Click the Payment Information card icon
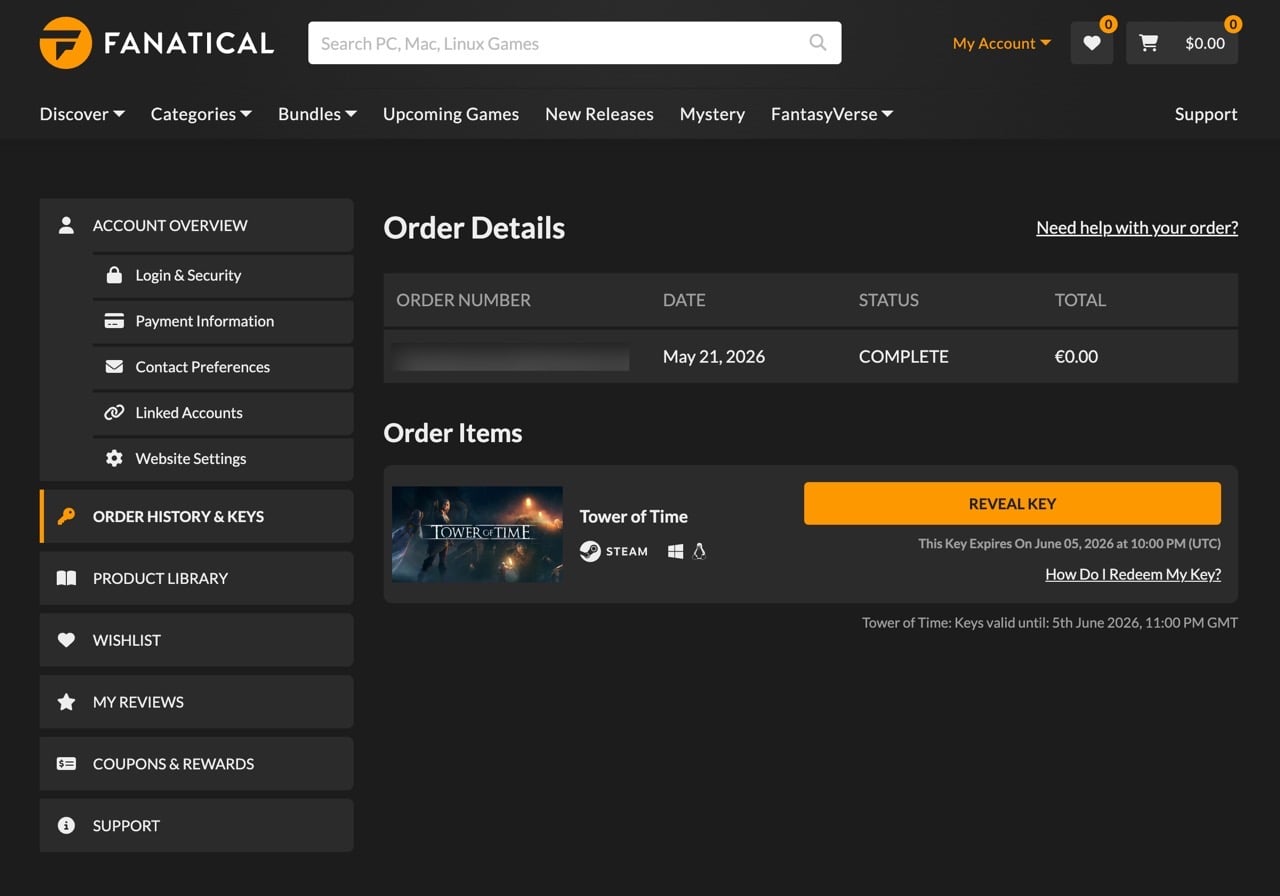 (114, 321)
